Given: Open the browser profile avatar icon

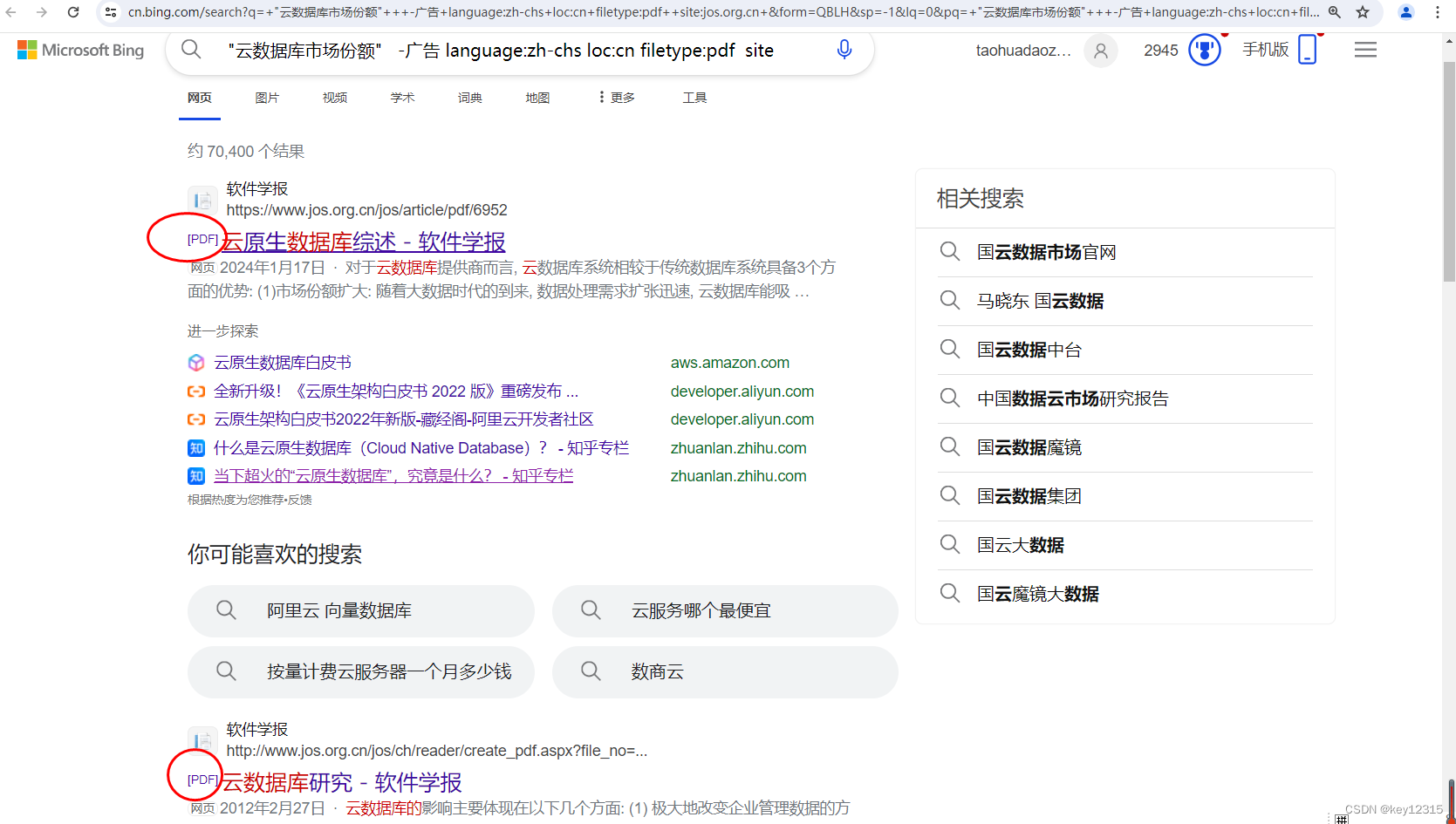Looking at the screenshot, I should pos(1406,12).
